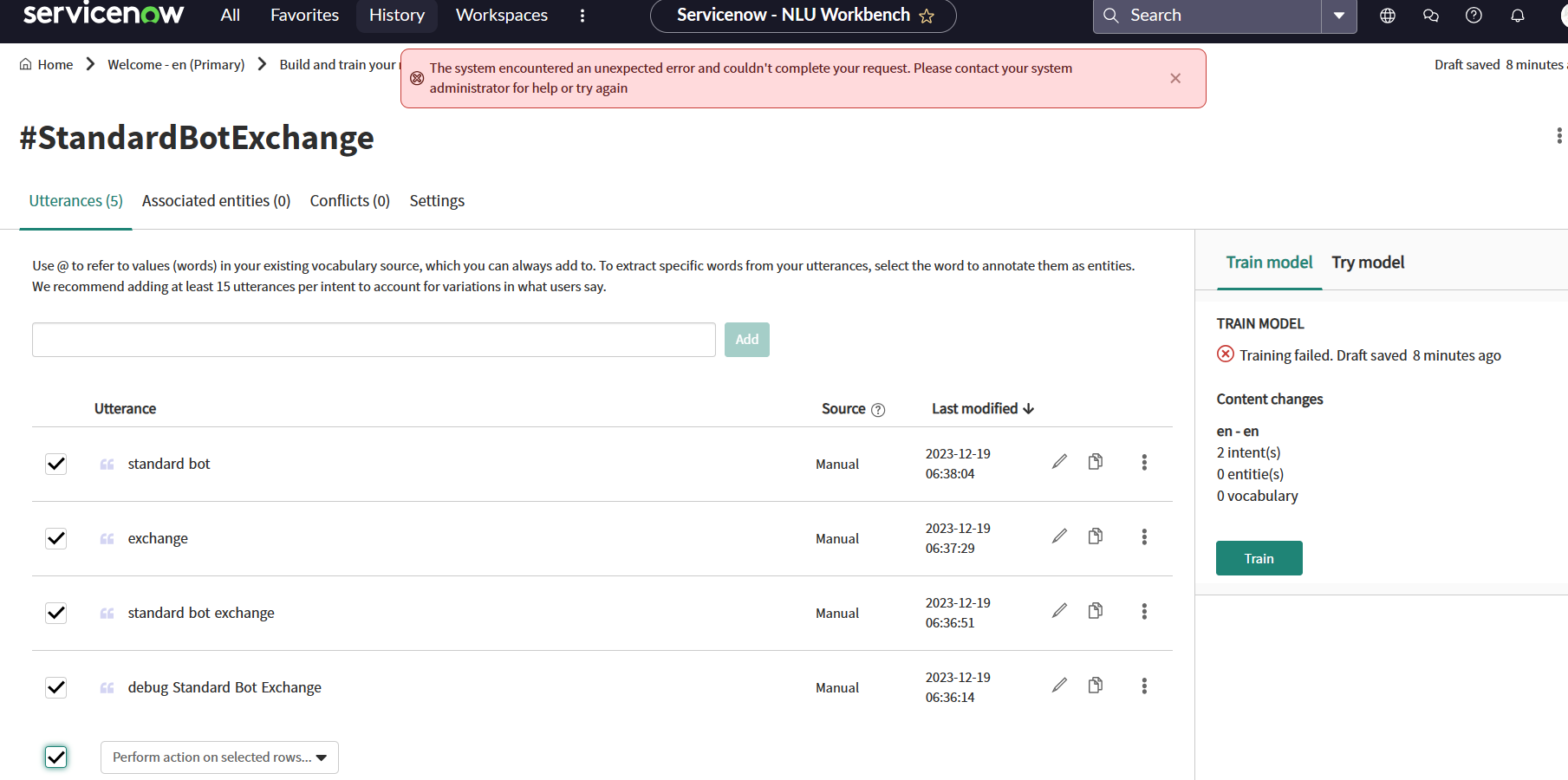
Task: Uncheck the "exchange" utterance checkbox
Action: coord(55,538)
